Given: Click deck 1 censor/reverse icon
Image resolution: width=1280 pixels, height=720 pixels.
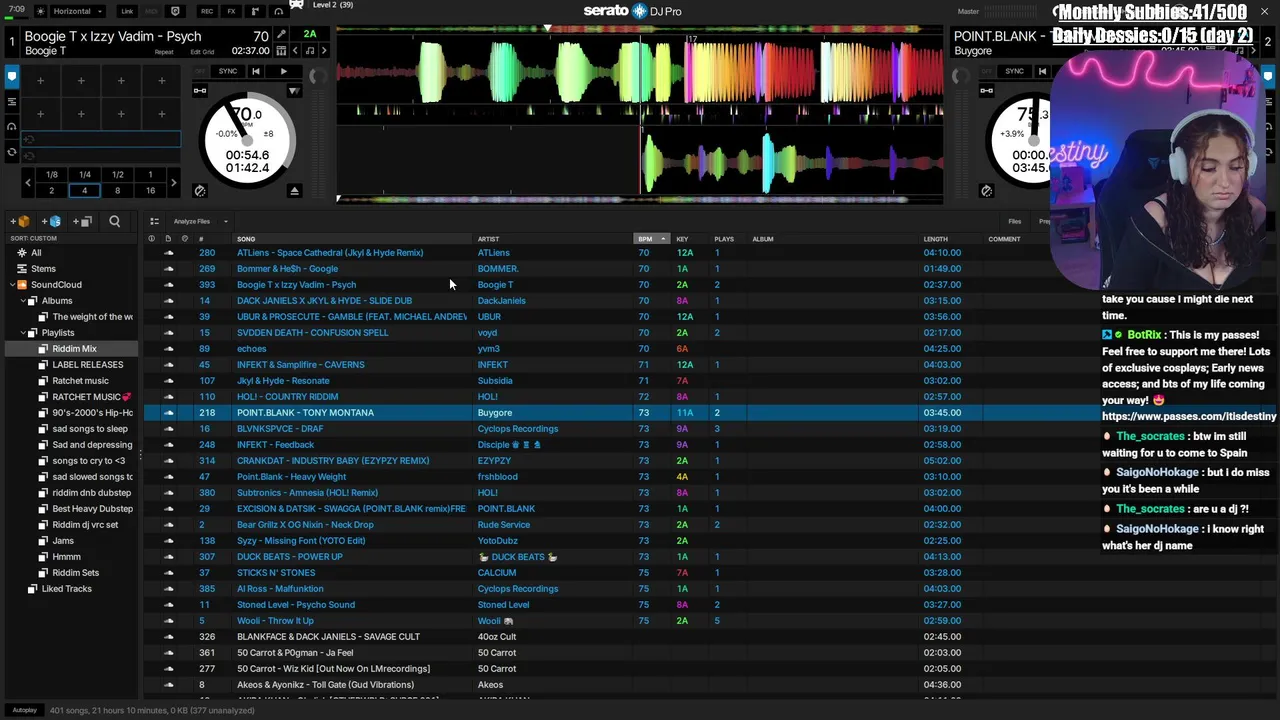Looking at the screenshot, I should (x=200, y=191).
